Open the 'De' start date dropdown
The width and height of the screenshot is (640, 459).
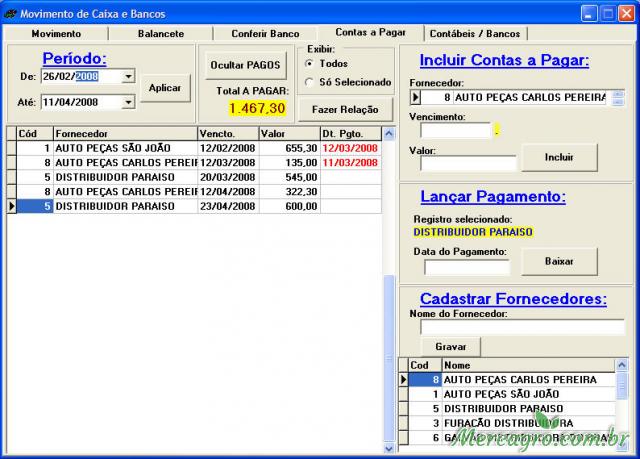click(129, 76)
